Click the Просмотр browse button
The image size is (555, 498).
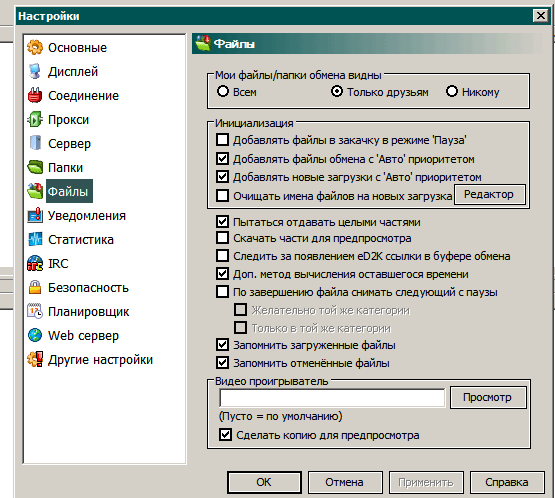click(488, 397)
